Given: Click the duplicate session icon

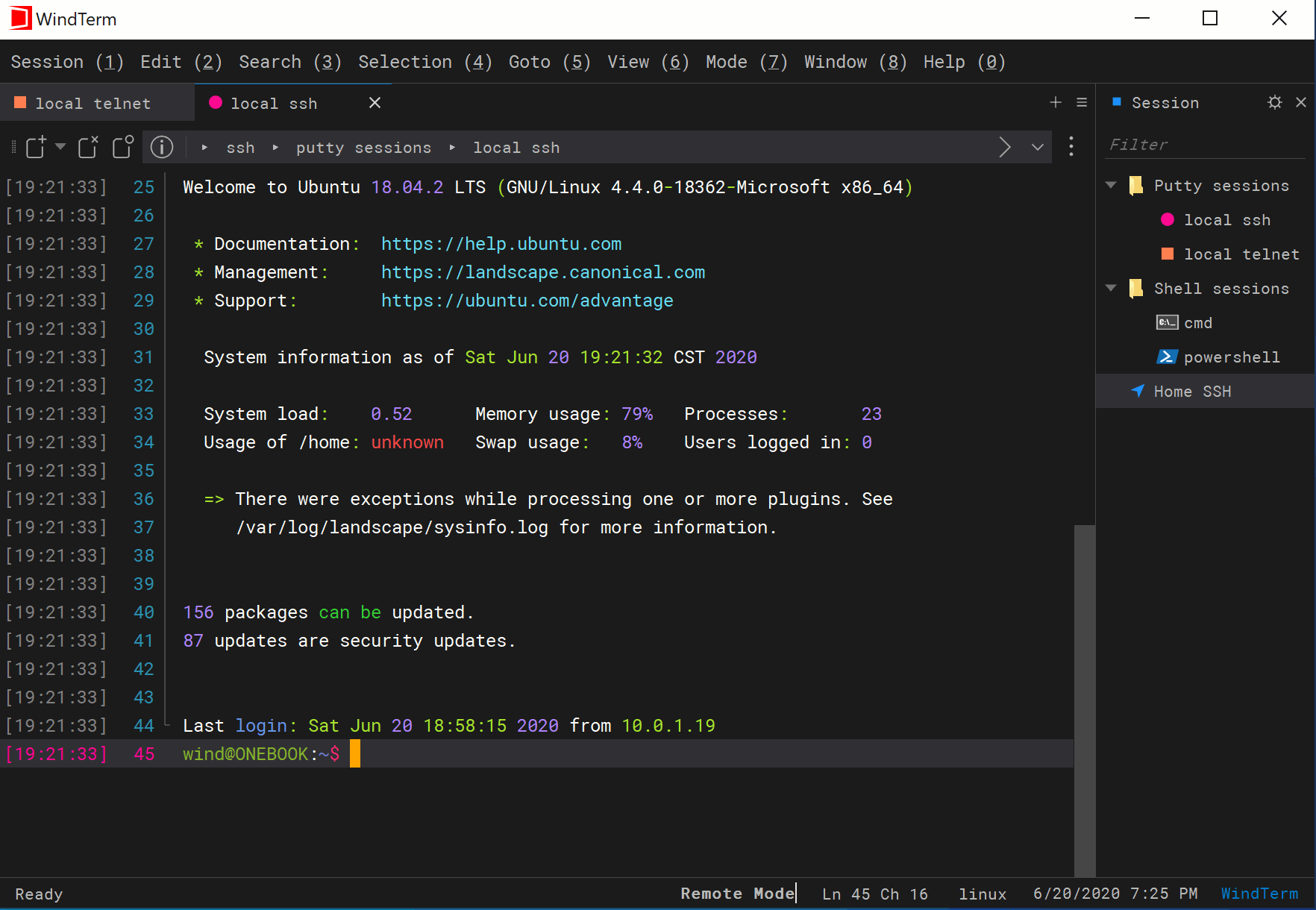Looking at the screenshot, I should tap(123, 147).
